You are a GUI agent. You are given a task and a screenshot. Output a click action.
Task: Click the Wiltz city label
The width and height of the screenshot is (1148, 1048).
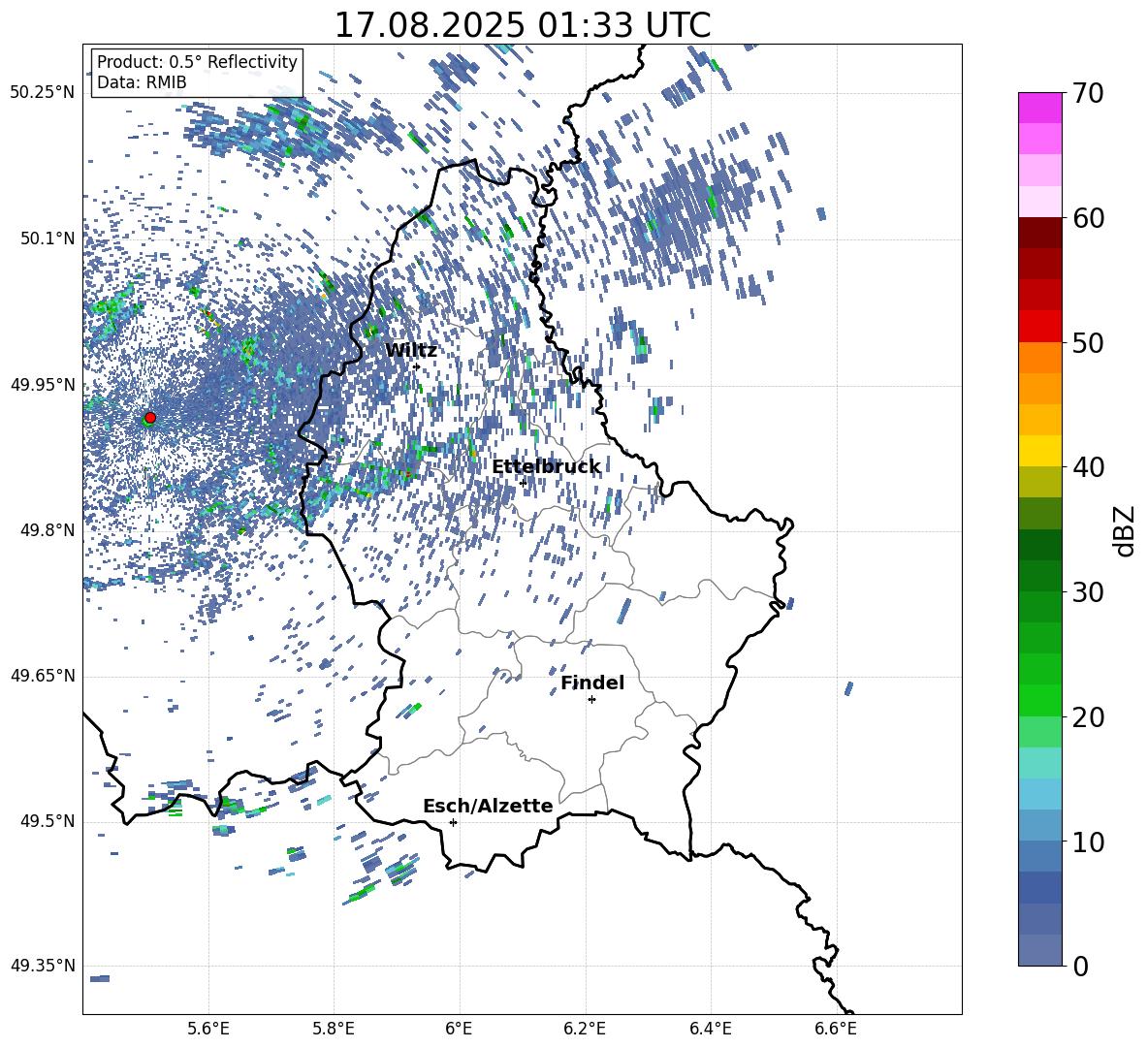pyautogui.click(x=411, y=351)
